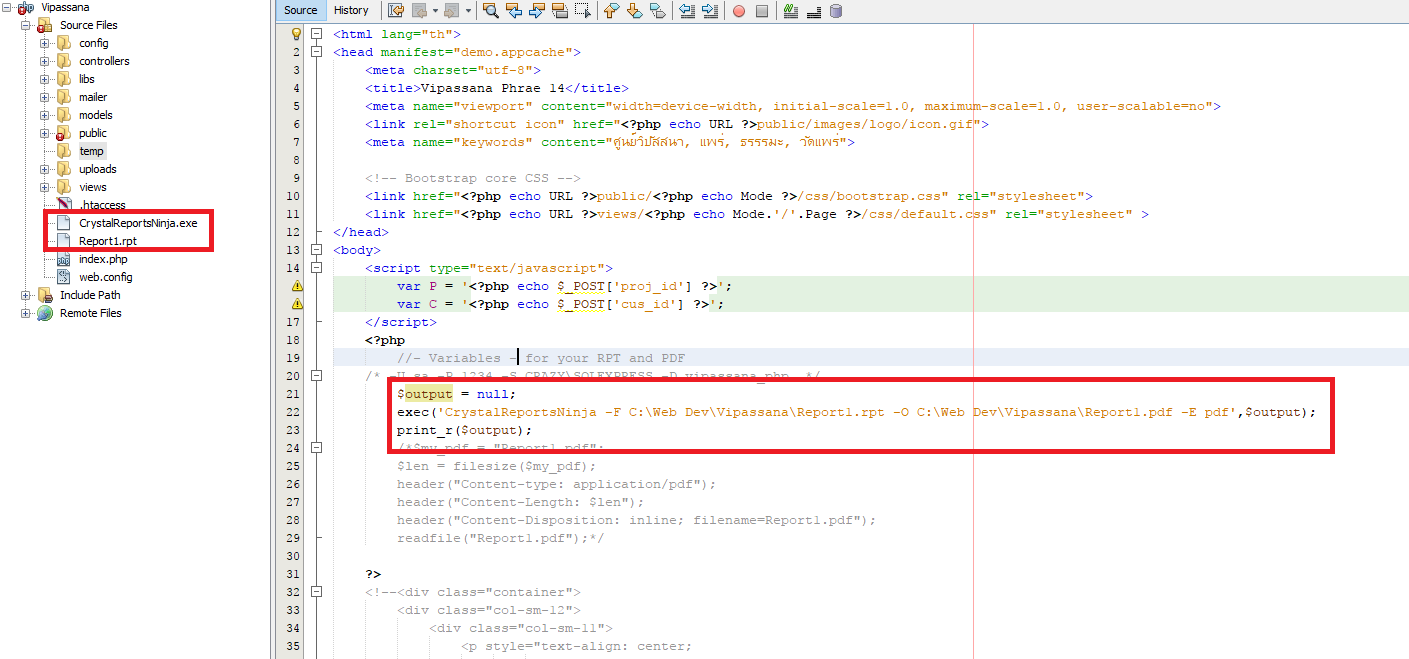
Task: Expand the mailer folder
Action: (x=44, y=97)
